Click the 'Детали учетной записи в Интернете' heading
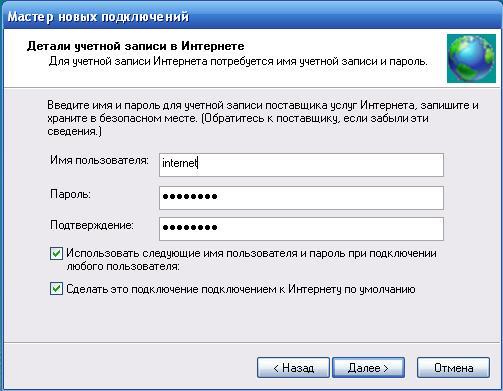Screen dimensions: 503x391 (135, 46)
